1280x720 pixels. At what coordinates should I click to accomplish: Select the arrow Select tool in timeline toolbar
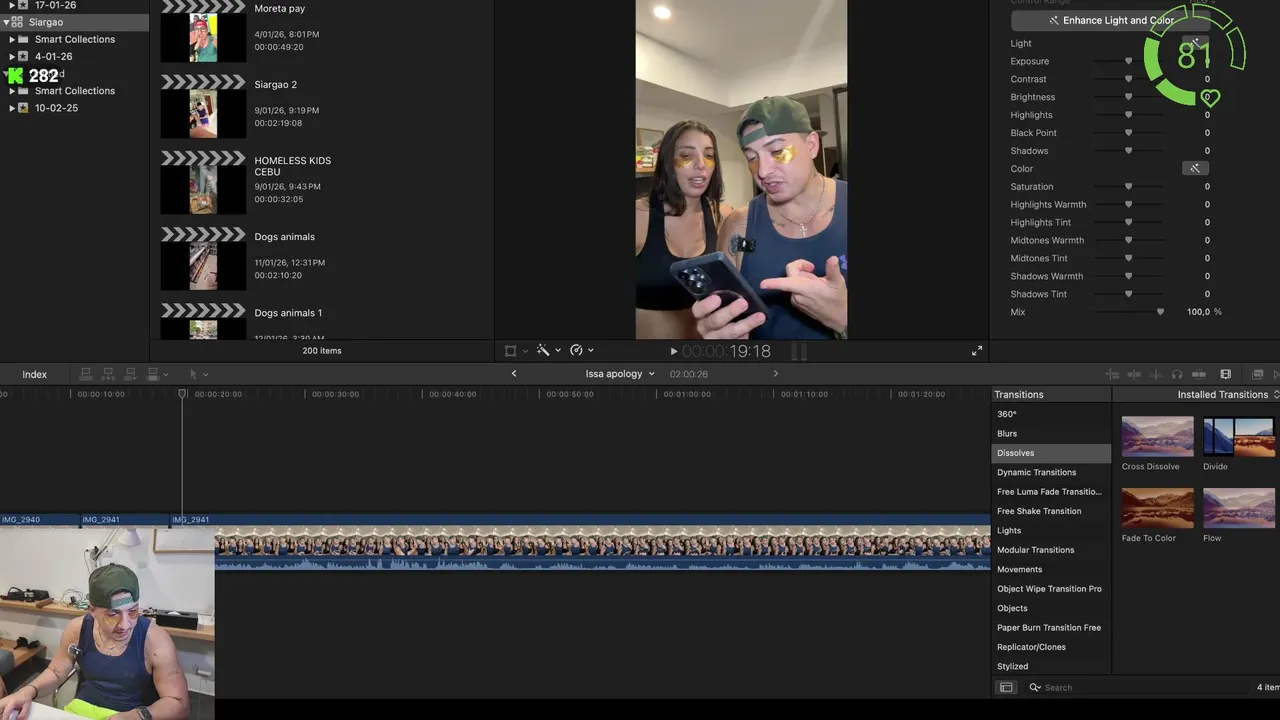tap(193, 374)
